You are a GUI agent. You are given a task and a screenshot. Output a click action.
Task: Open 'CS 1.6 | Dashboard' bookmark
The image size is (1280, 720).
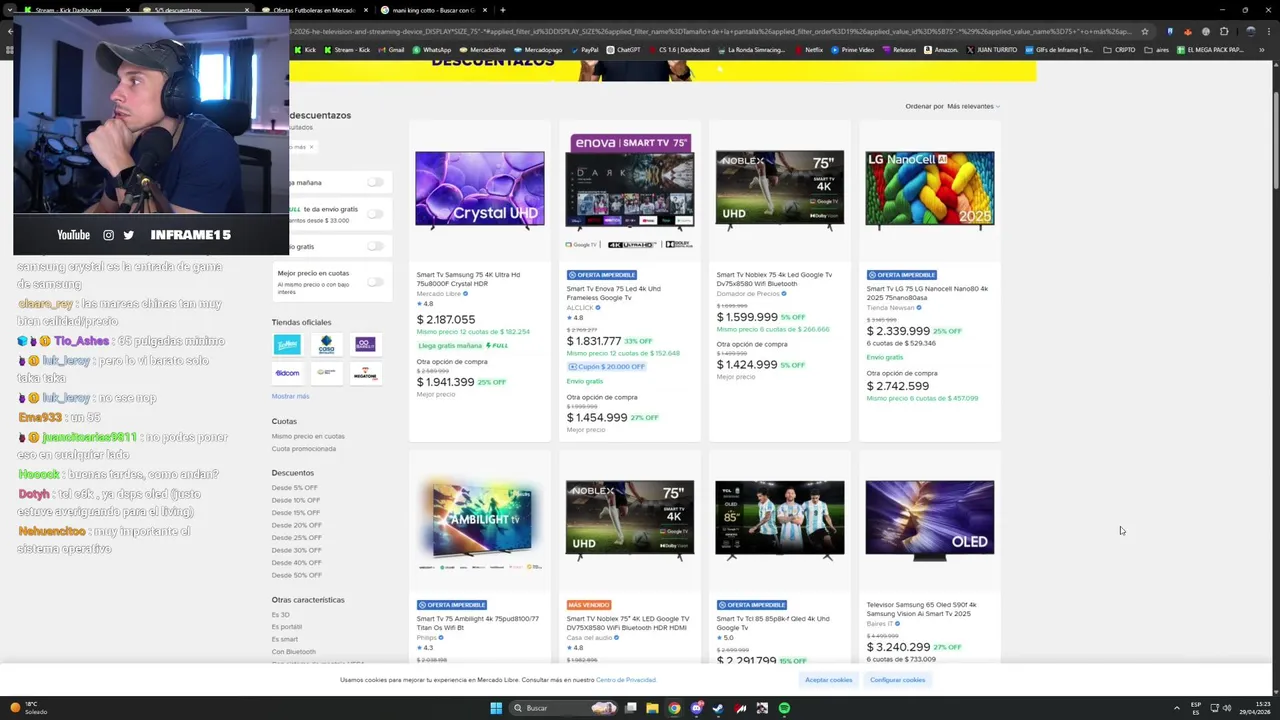680,50
